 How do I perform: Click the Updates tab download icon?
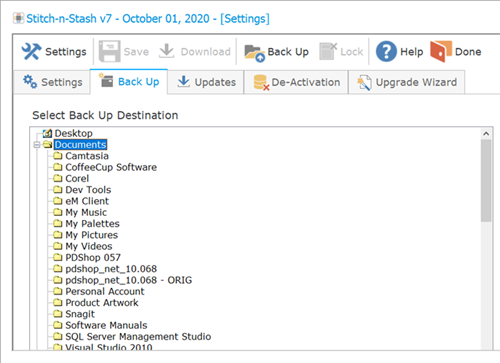[x=183, y=82]
